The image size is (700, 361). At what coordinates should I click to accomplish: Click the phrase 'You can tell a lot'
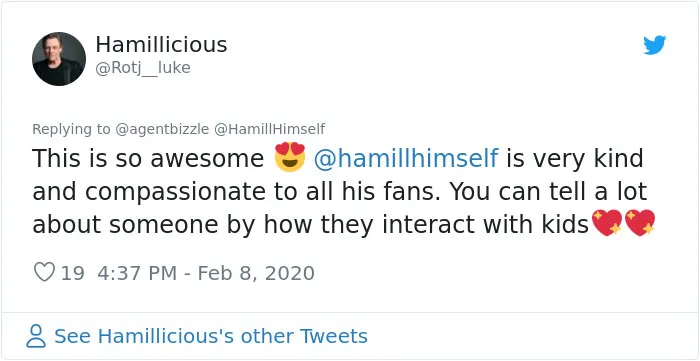tap(548, 191)
